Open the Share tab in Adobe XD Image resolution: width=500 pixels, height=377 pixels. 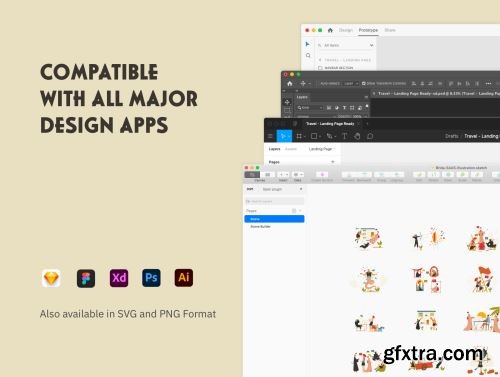390,30
